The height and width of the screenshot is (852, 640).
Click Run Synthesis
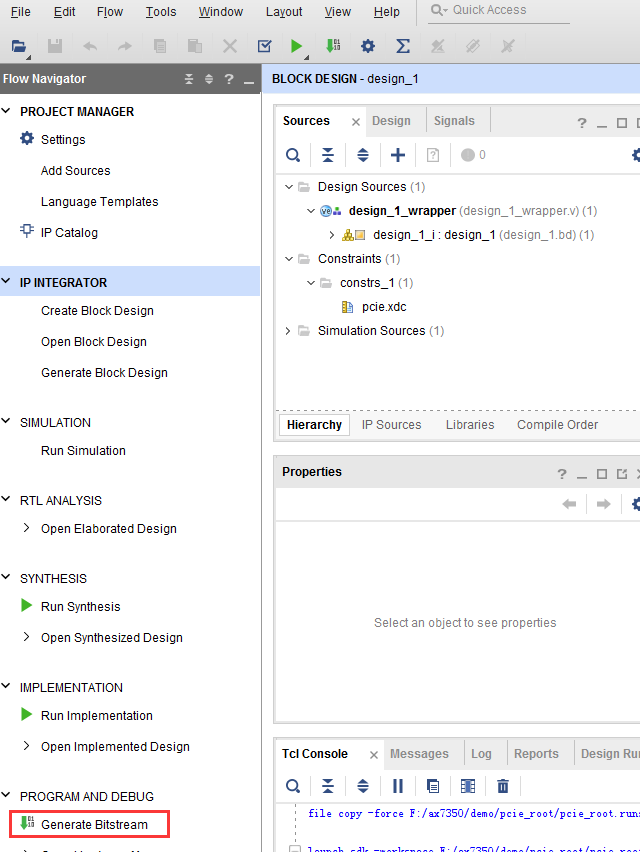80,607
